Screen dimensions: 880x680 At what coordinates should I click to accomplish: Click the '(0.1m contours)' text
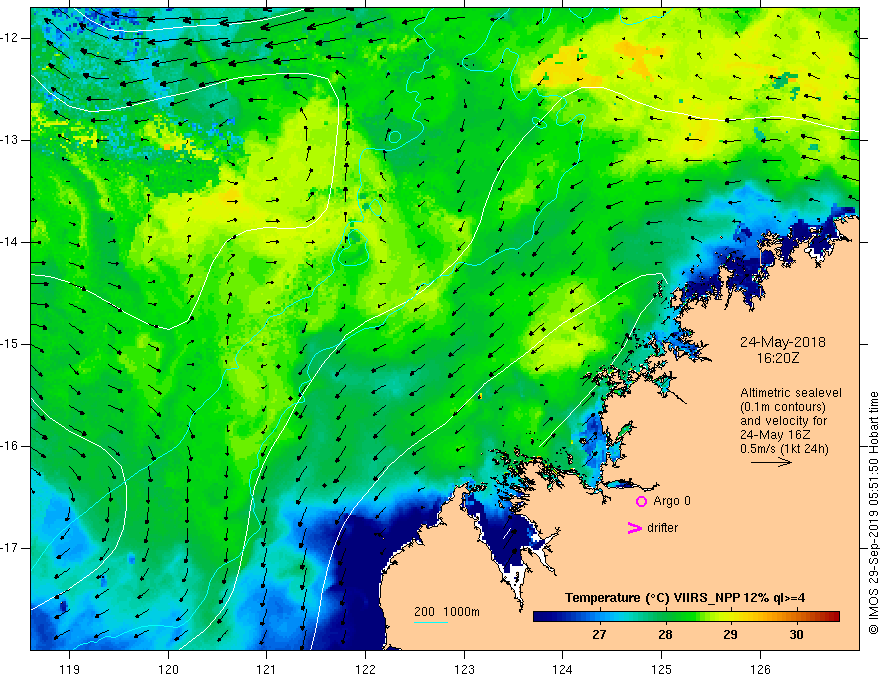pyautogui.click(x=782, y=407)
